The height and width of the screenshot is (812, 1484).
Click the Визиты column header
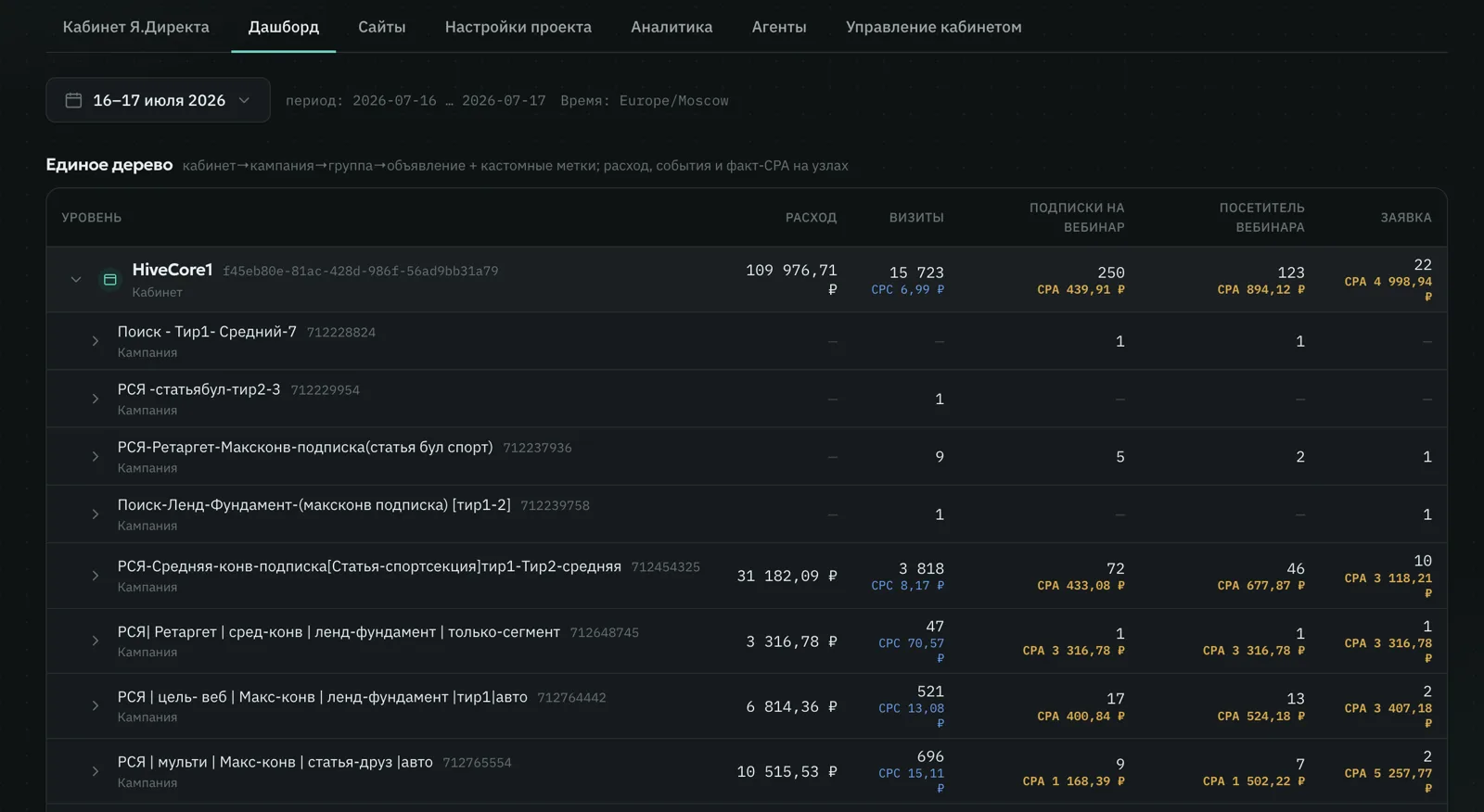coord(916,217)
